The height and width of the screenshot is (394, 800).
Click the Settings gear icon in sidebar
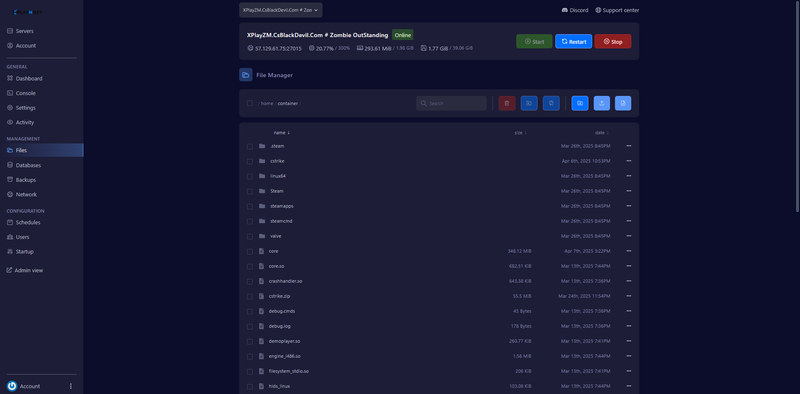tap(10, 108)
